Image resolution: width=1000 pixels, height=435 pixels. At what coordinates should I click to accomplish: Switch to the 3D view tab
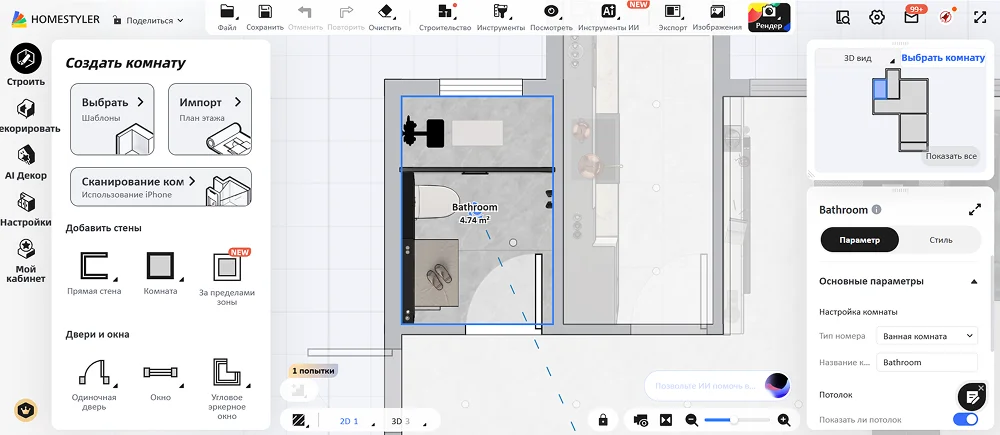click(399, 421)
